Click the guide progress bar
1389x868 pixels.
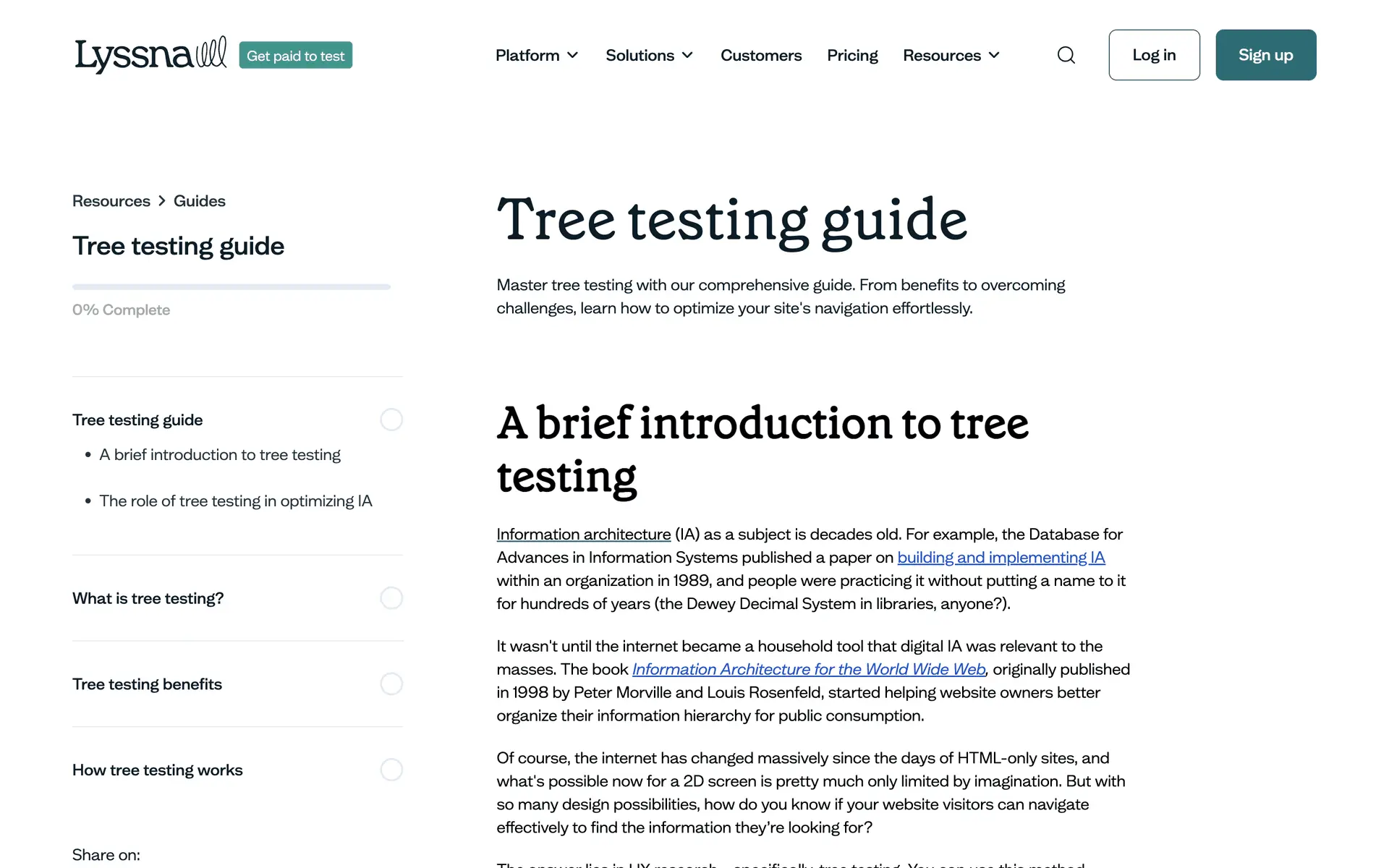tap(231, 287)
